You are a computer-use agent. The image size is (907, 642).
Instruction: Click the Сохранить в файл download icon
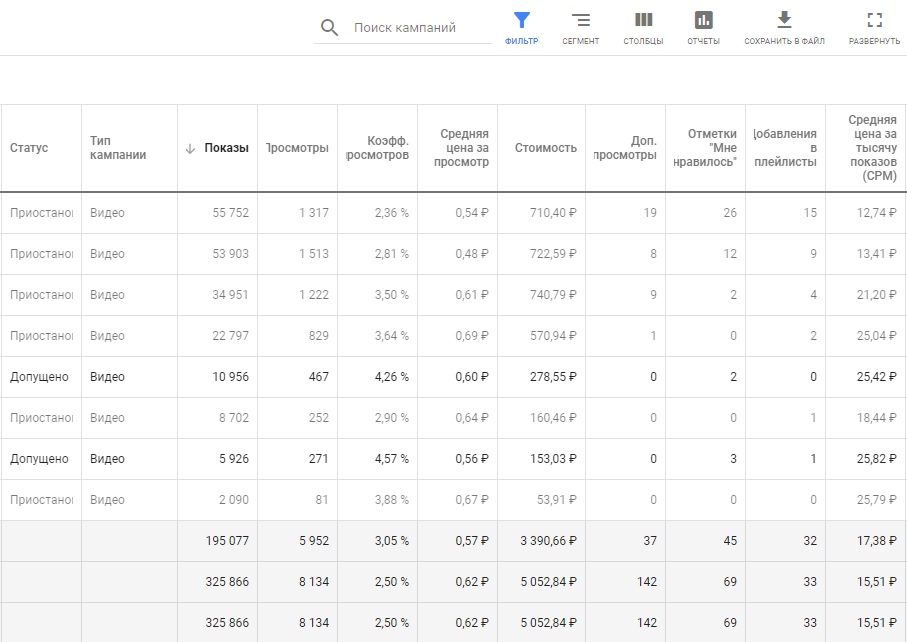pyautogui.click(x=784, y=20)
